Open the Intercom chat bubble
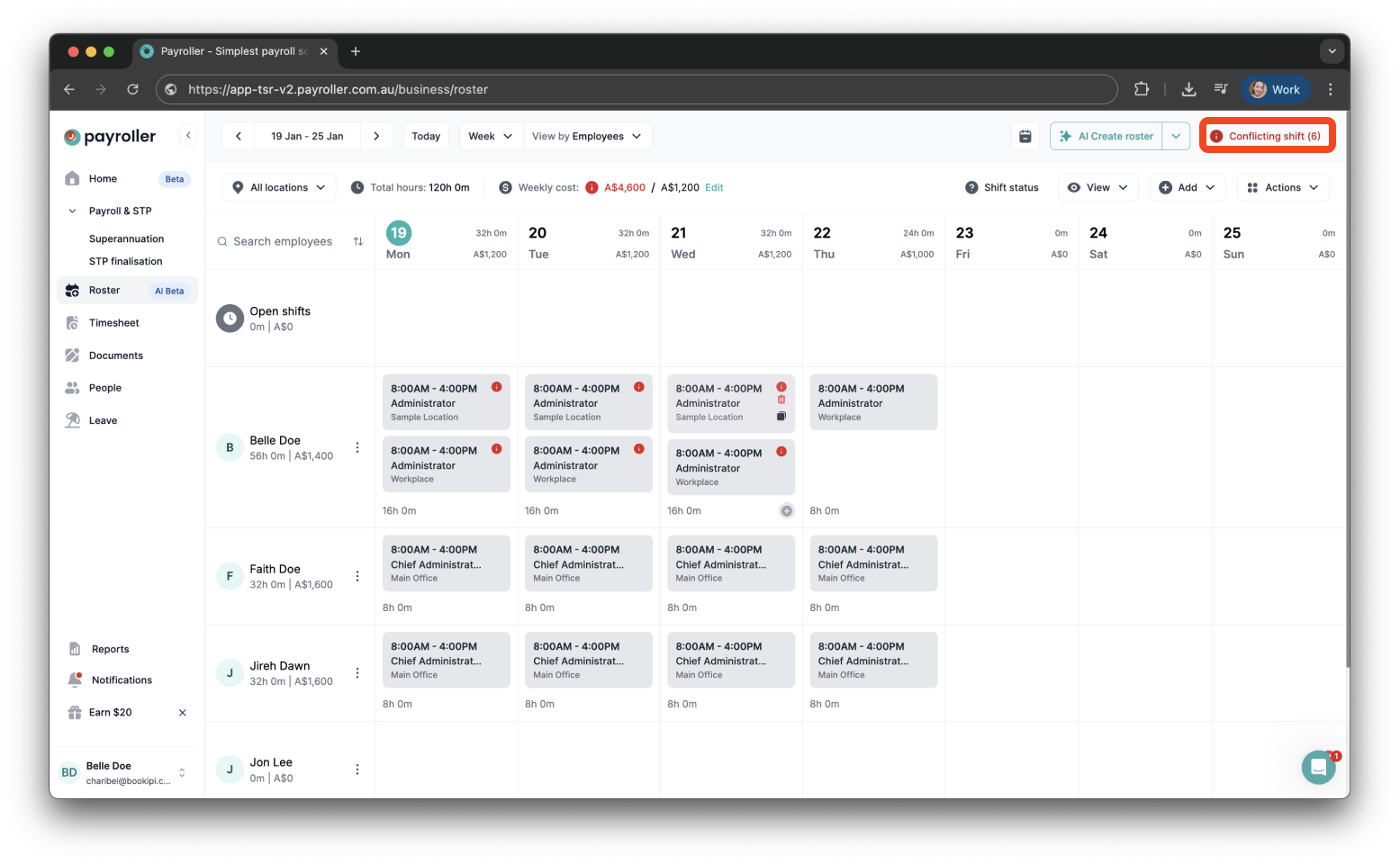This screenshot has width=1400, height=864. coord(1318,767)
